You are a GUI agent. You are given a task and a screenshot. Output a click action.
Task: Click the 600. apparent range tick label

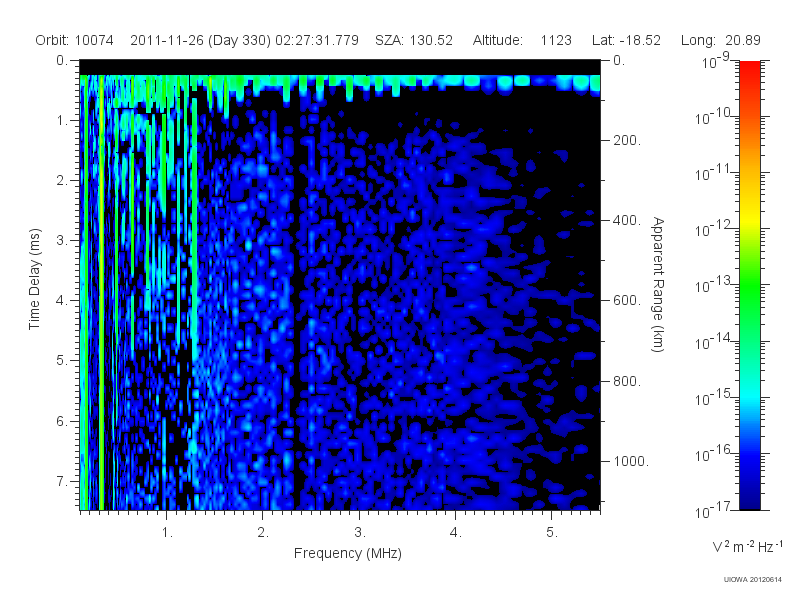627,301
